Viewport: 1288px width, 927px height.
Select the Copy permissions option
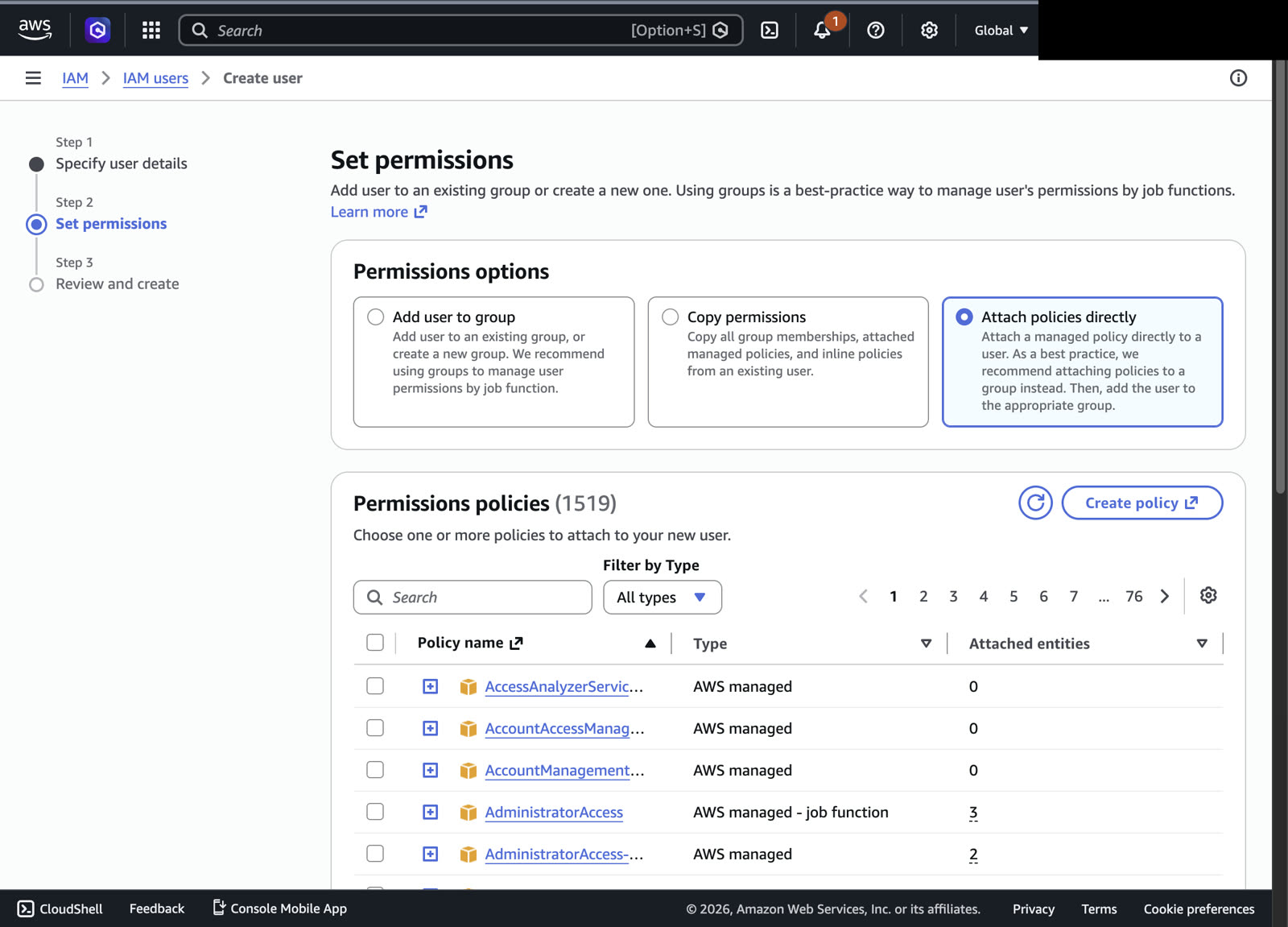click(671, 317)
